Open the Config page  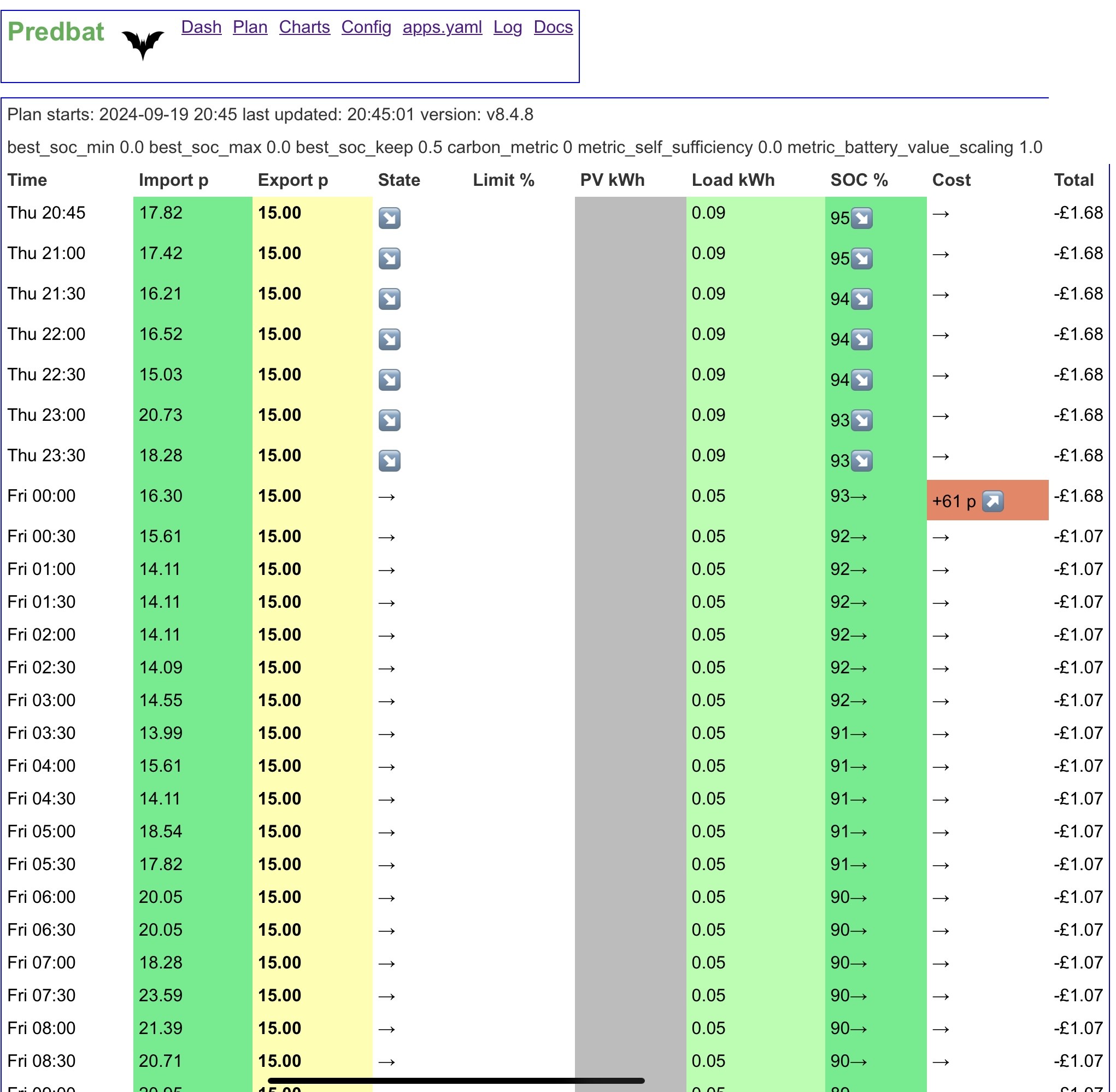[367, 27]
